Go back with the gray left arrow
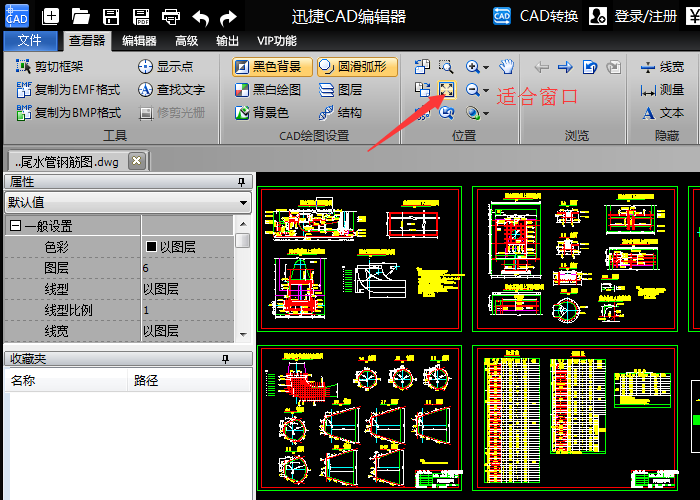Image resolution: width=700 pixels, height=500 pixels. click(542, 67)
